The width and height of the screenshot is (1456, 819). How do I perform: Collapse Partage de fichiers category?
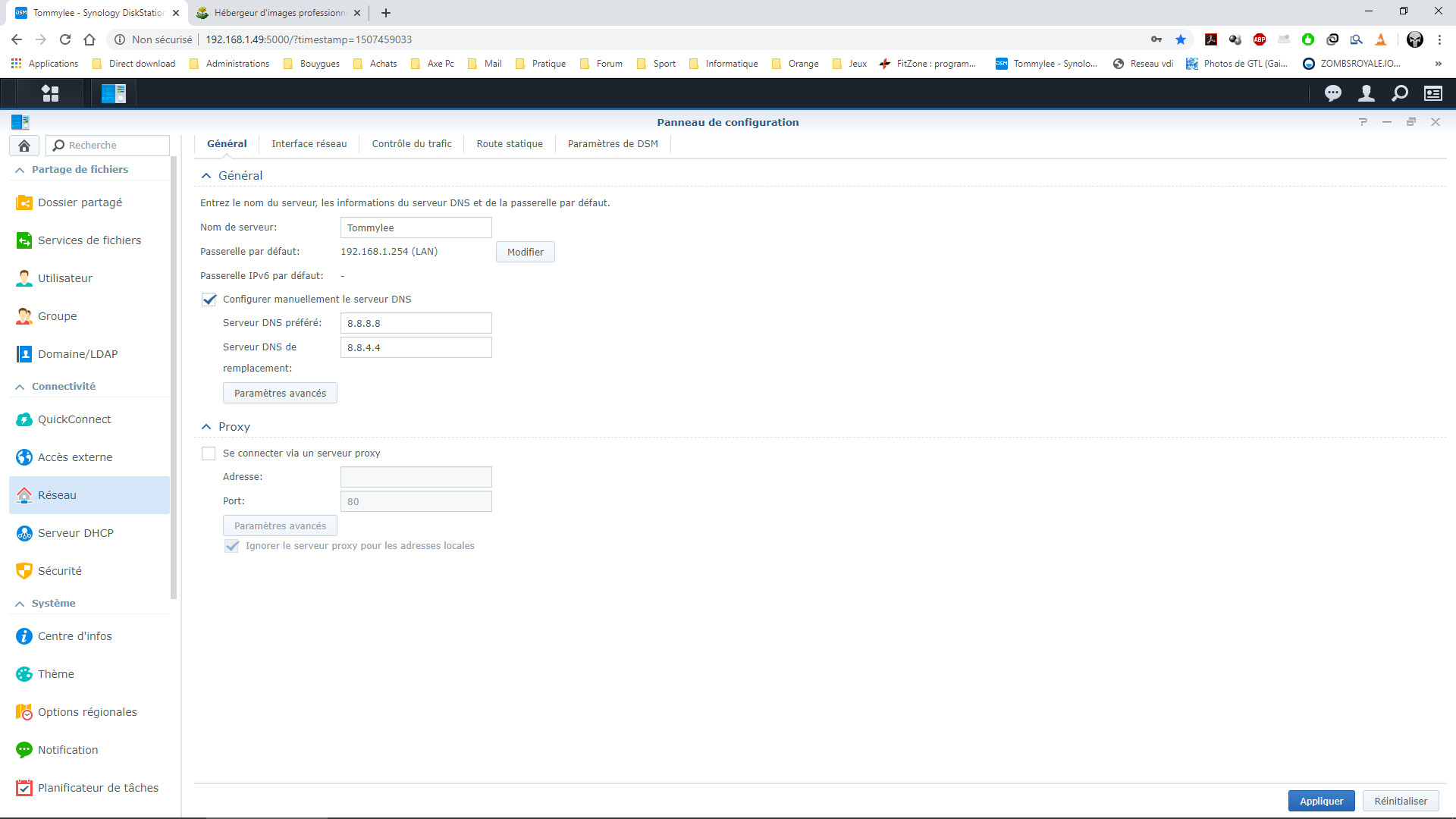(x=20, y=170)
